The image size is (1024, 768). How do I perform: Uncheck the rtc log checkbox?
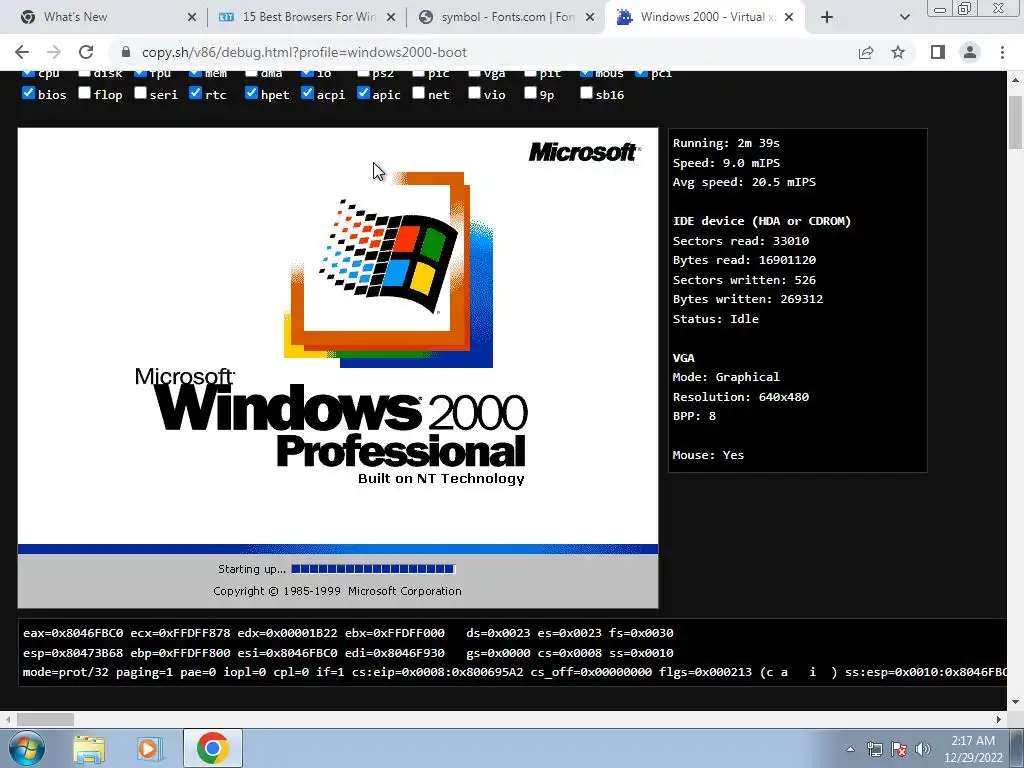pyautogui.click(x=195, y=93)
